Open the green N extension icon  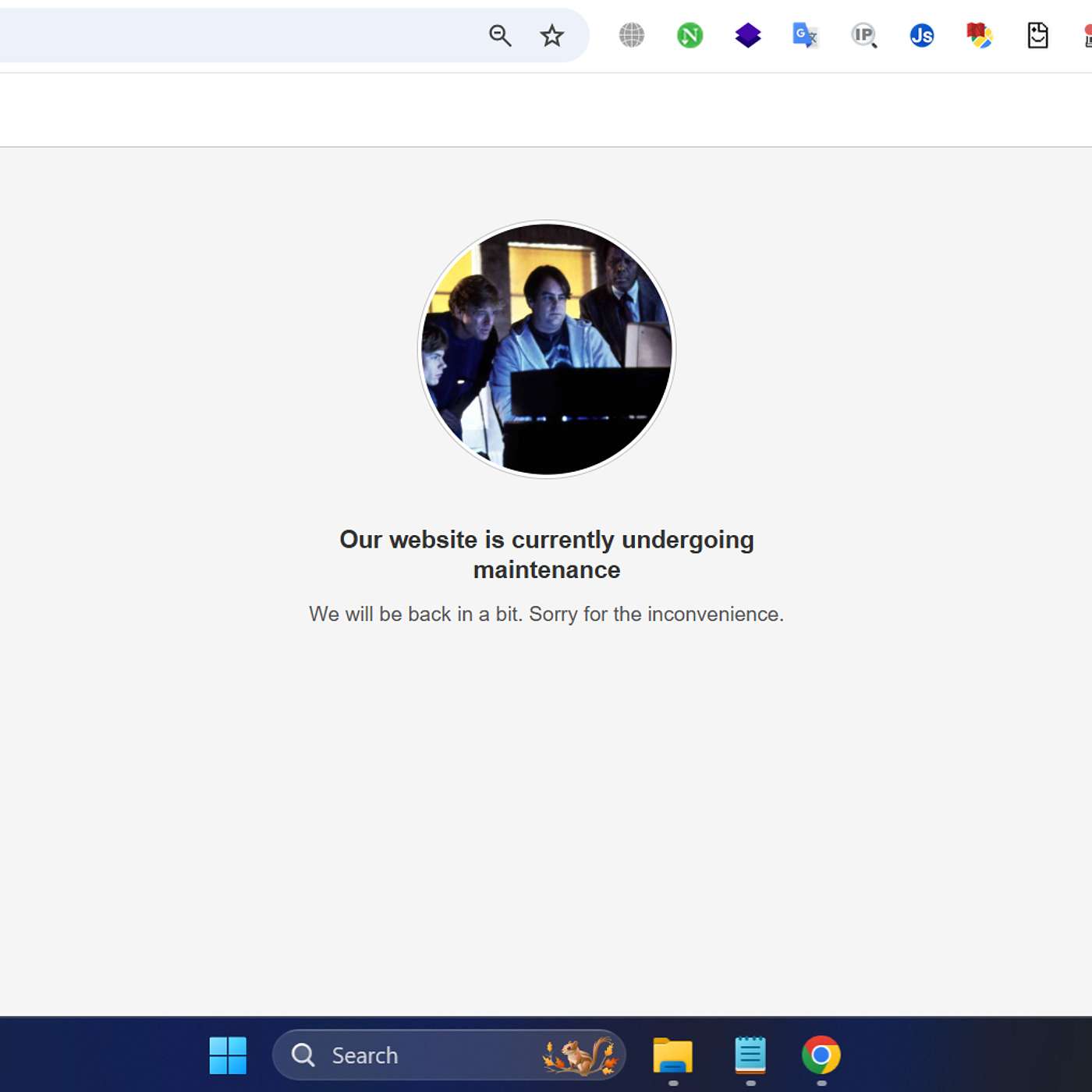pos(690,35)
